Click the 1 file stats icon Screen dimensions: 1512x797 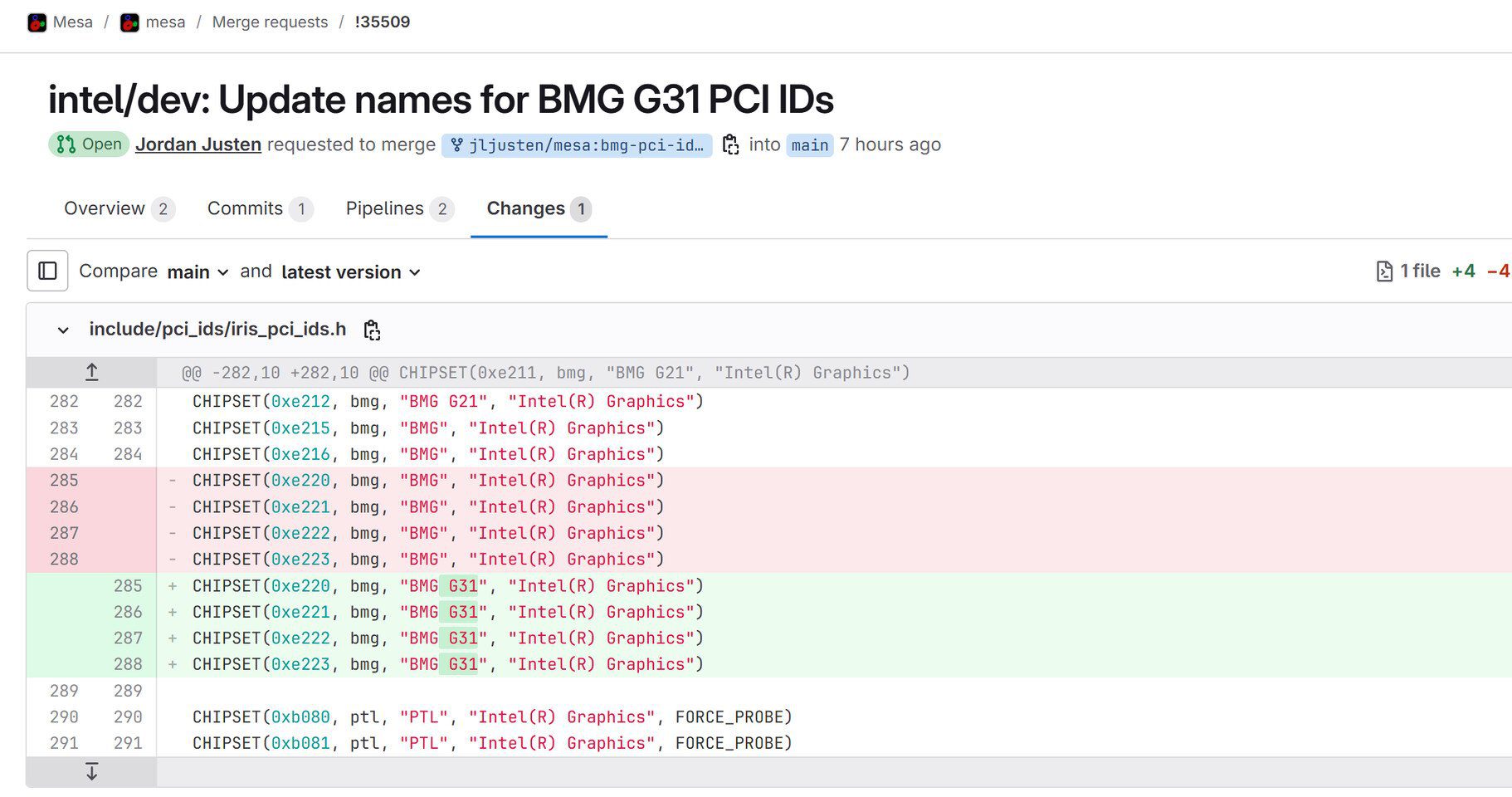point(1384,271)
